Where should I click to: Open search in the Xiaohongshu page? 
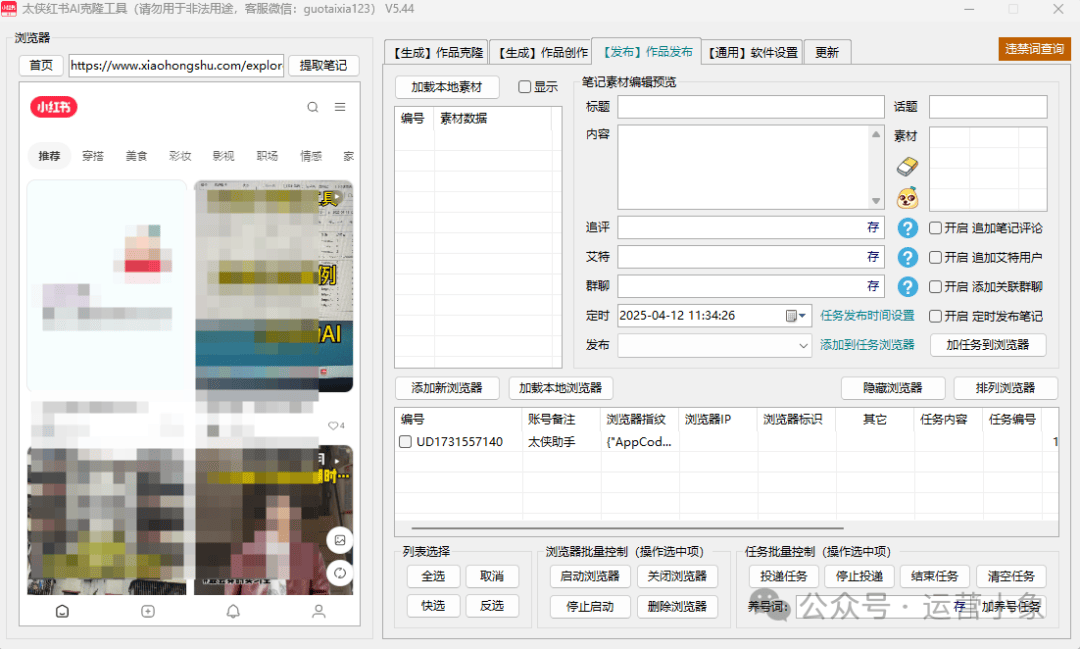point(313,107)
